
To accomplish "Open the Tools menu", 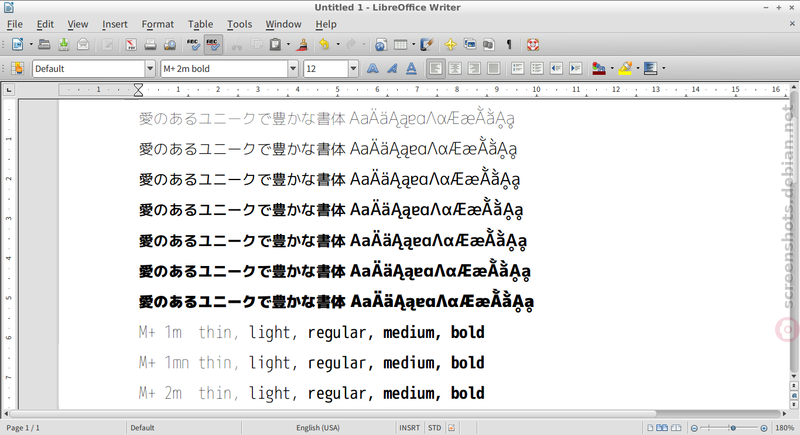I will 239,24.
